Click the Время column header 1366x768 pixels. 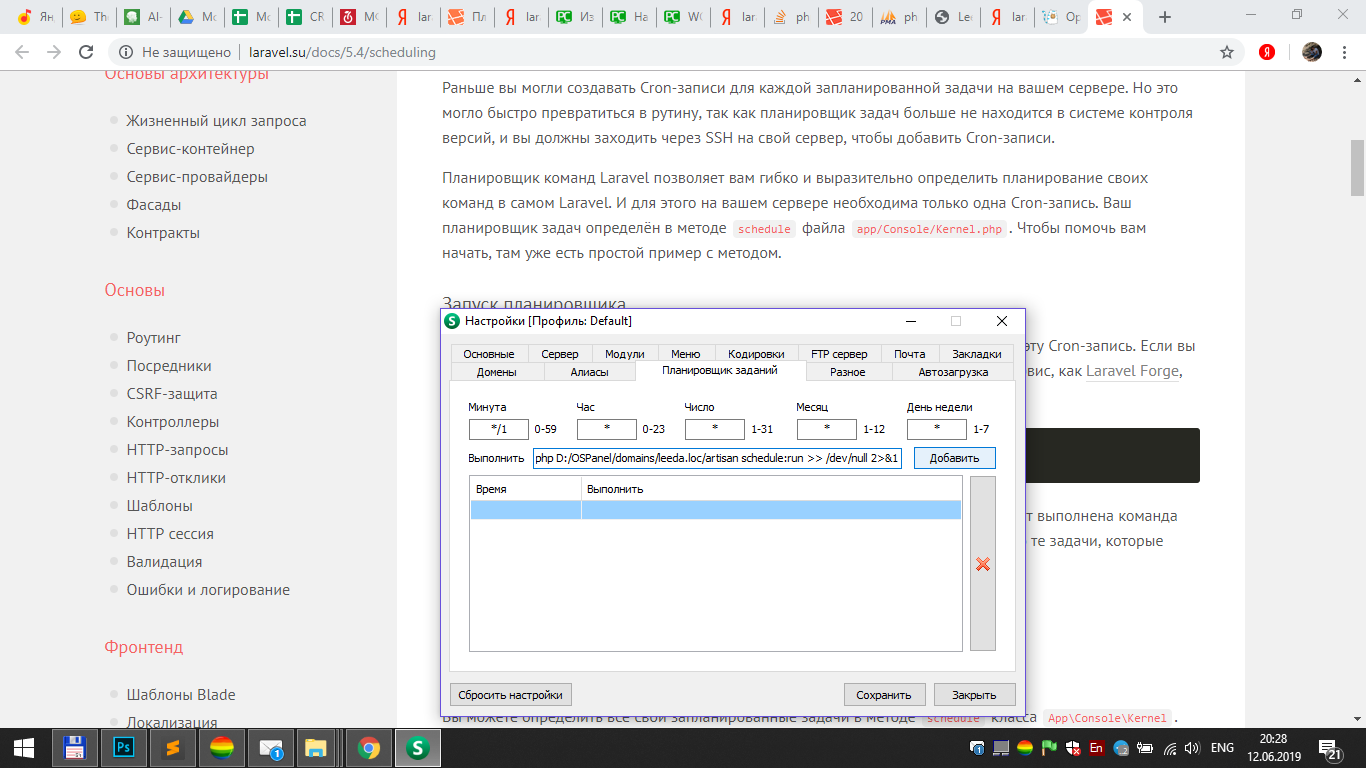pyautogui.click(x=526, y=489)
